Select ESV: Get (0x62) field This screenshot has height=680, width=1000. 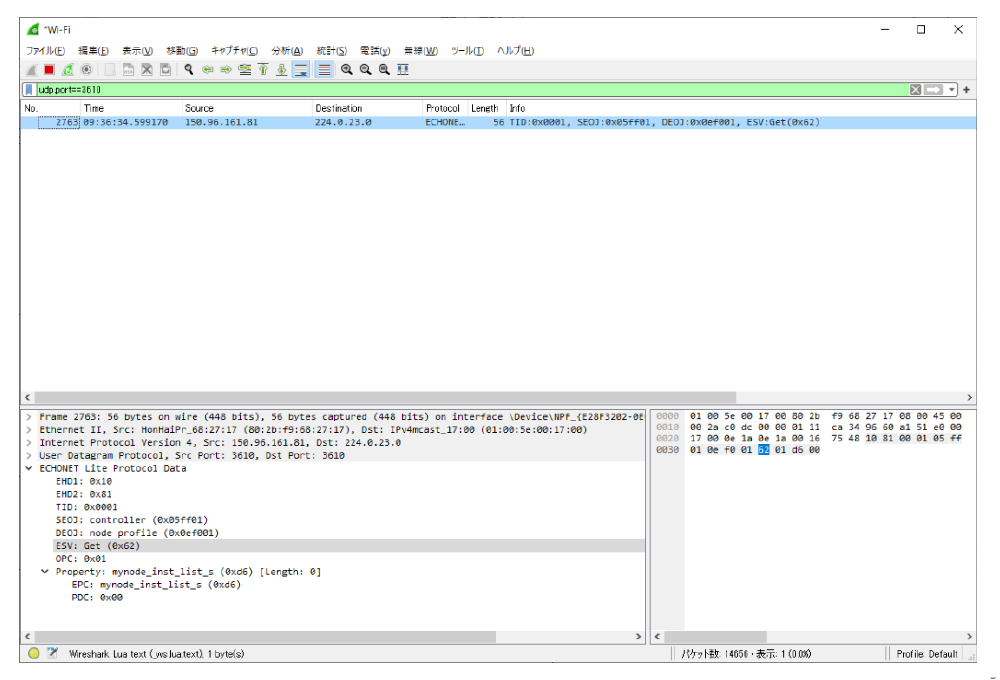(98, 546)
